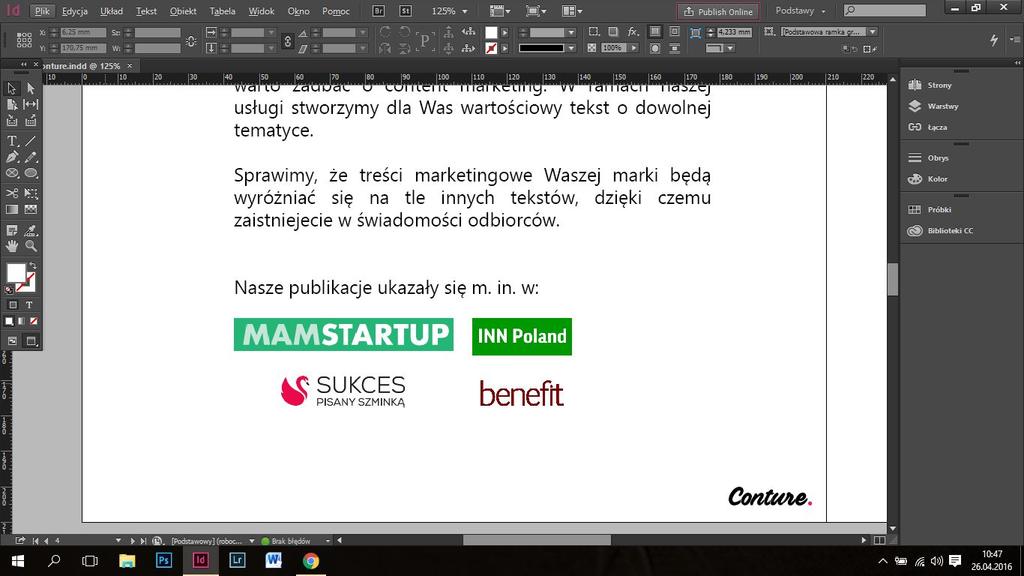1024x576 pixels.
Task: Select the Line tool
Action: point(31,140)
